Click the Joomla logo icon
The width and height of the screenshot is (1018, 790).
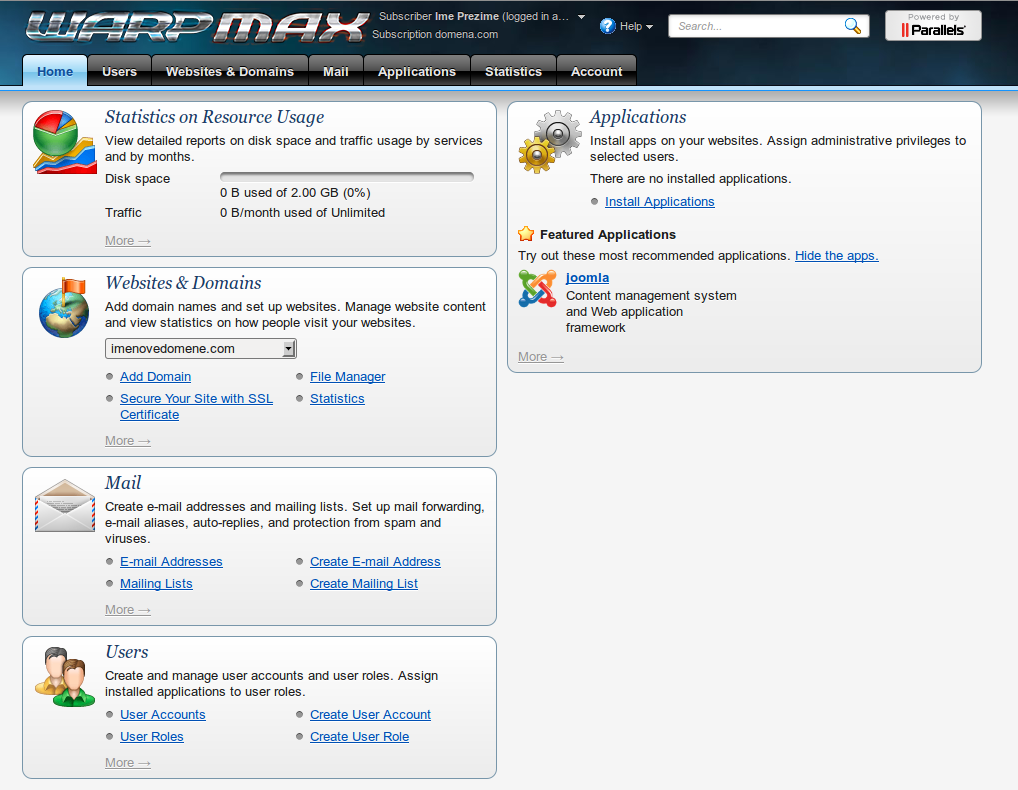click(537, 289)
